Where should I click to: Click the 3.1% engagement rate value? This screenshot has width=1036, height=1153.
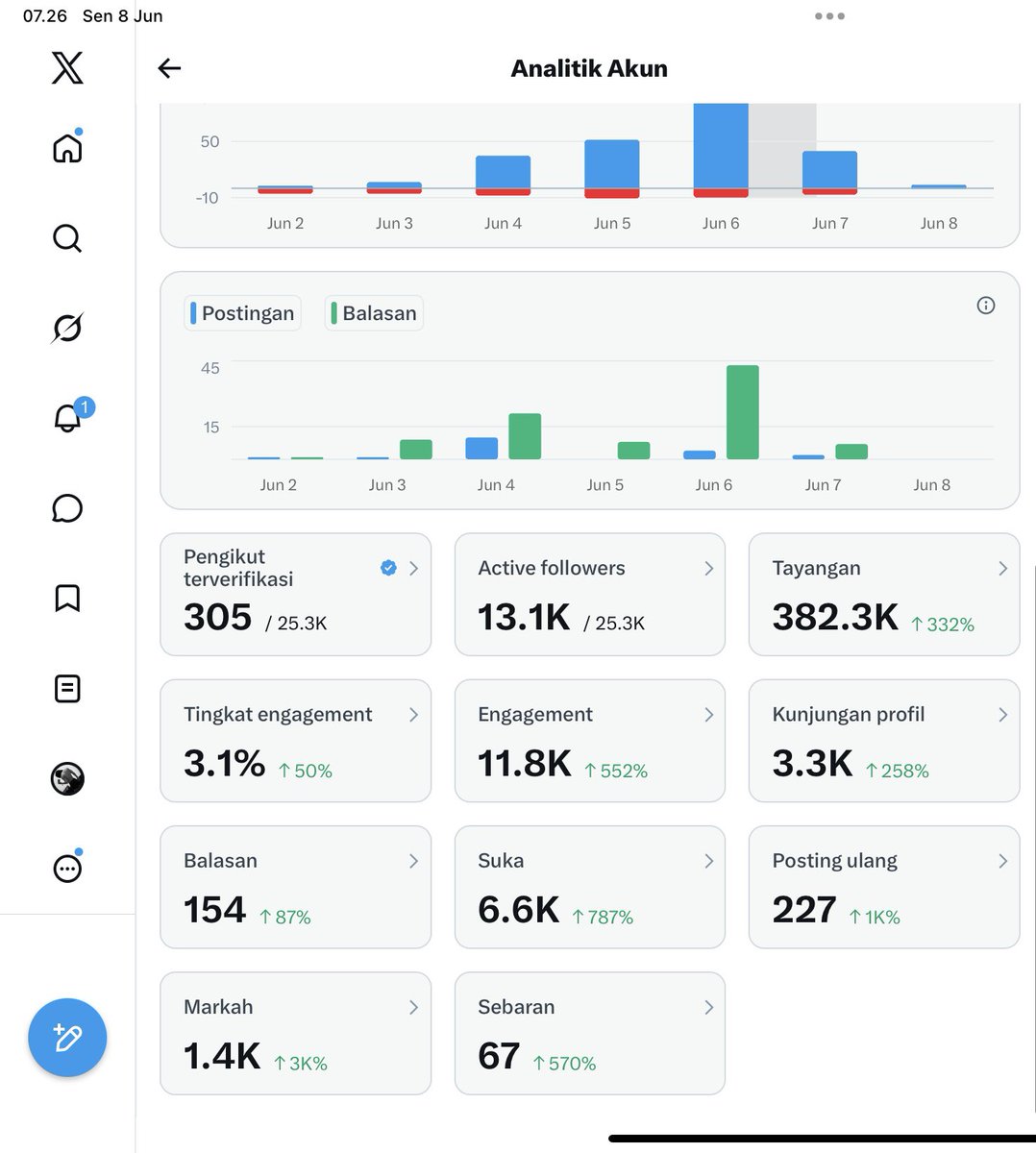click(x=224, y=764)
